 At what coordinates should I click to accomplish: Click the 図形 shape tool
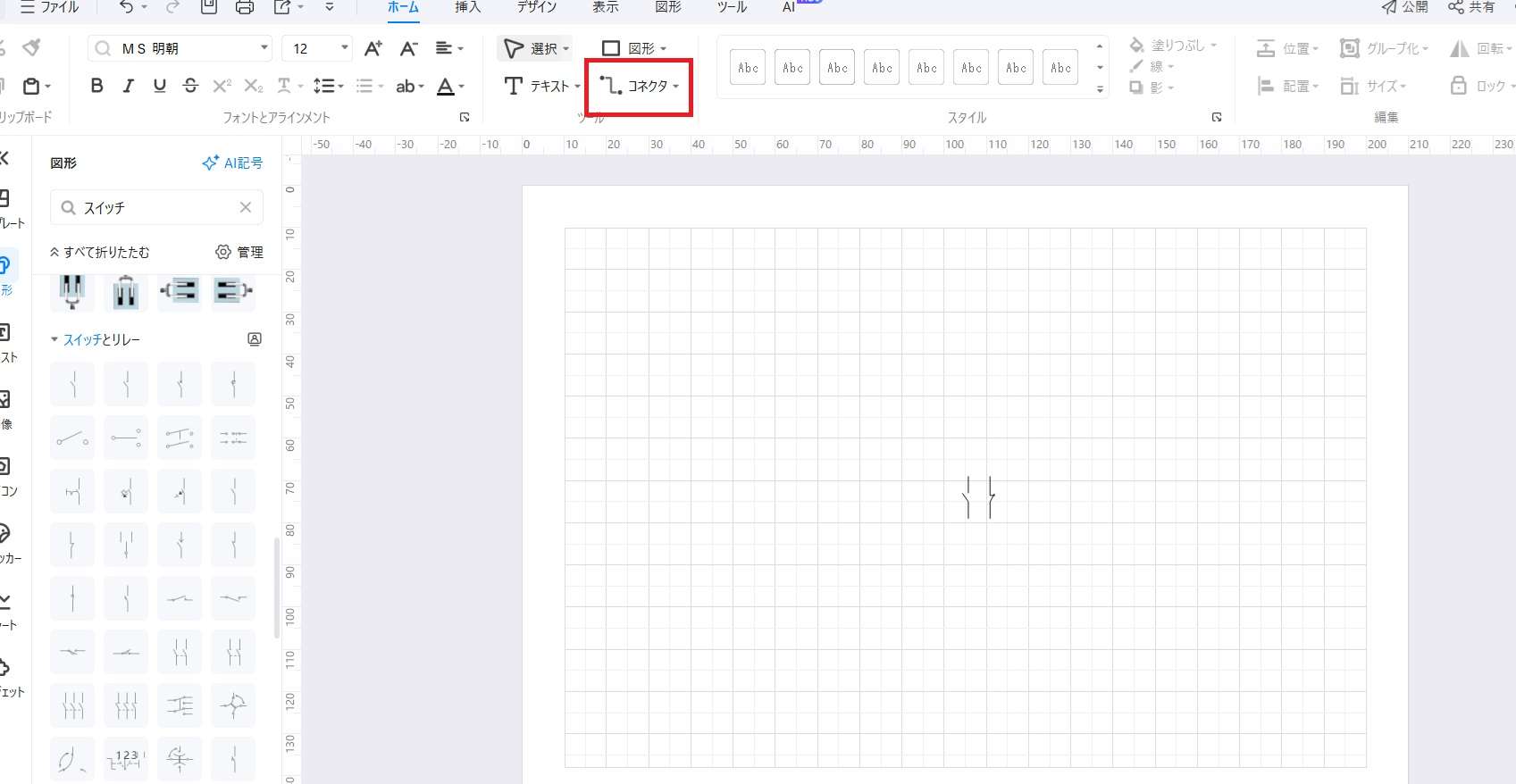(633, 48)
